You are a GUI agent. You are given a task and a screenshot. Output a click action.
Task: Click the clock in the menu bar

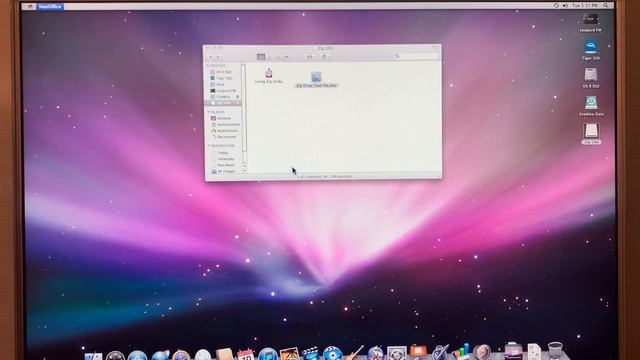pyautogui.click(x=584, y=6)
